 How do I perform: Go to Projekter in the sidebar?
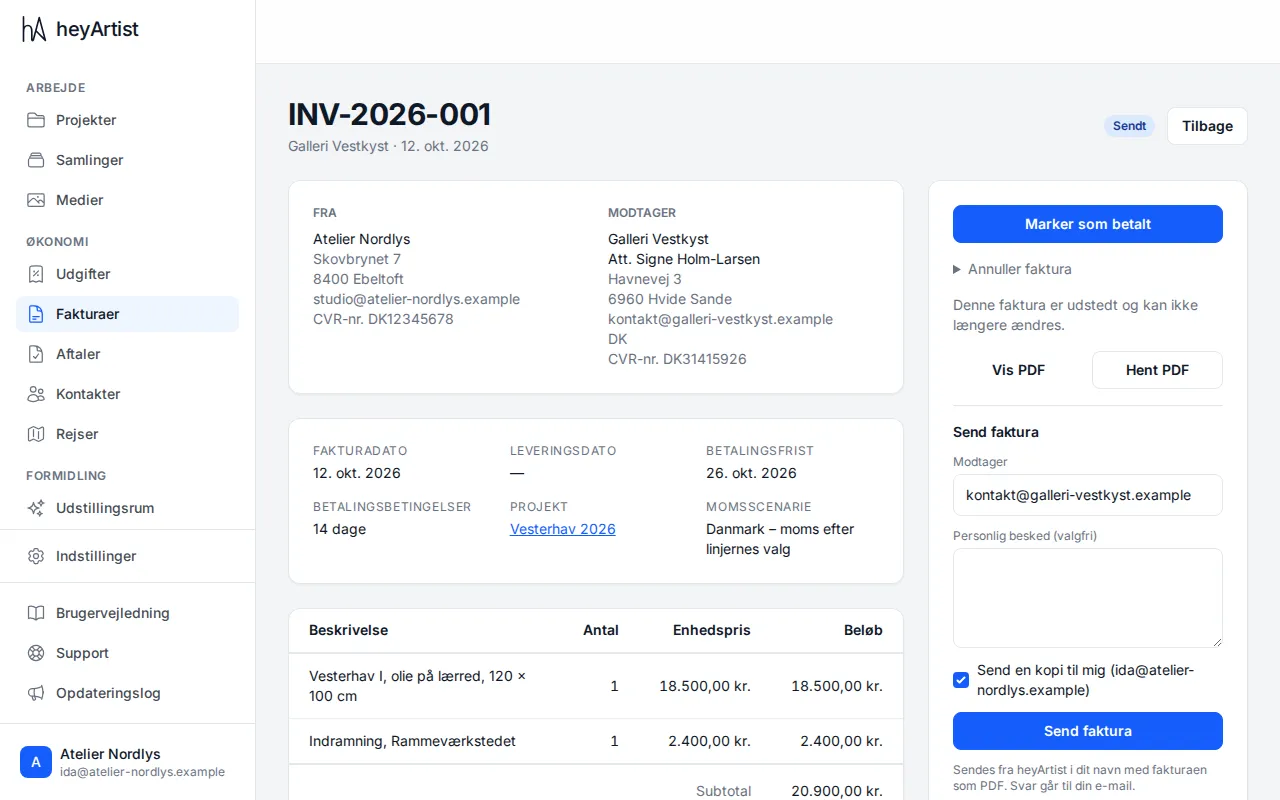128,120
